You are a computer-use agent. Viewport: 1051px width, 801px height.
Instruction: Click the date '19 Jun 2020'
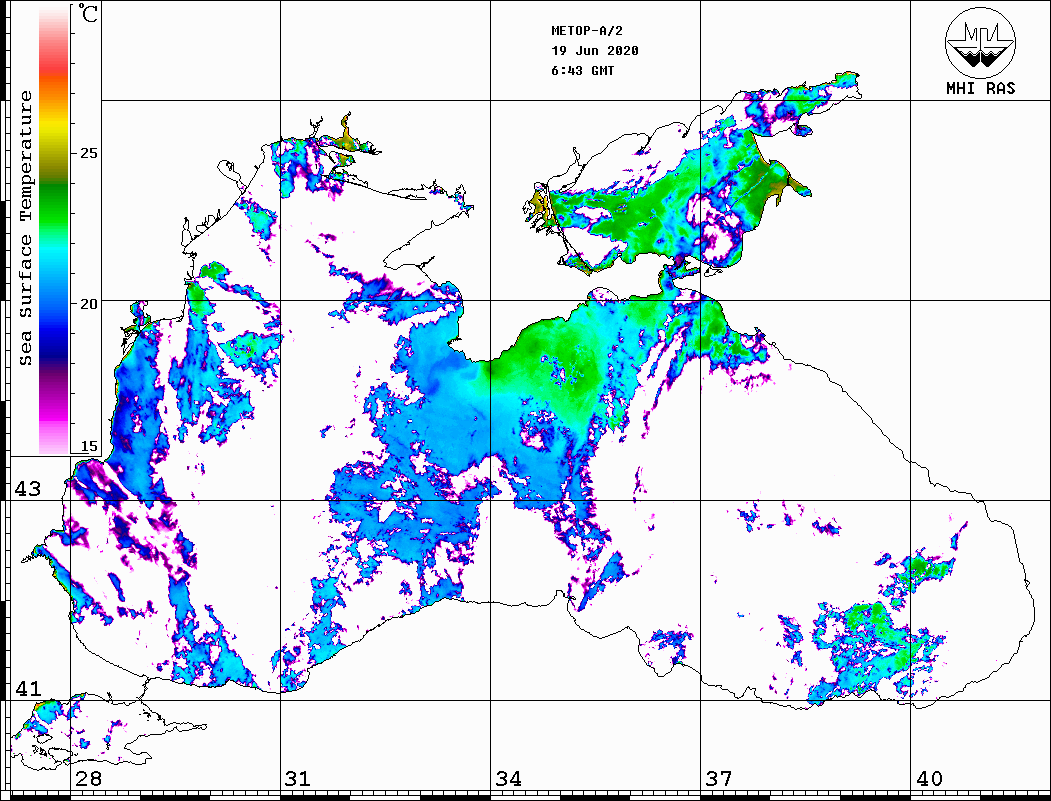(x=595, y=51)
